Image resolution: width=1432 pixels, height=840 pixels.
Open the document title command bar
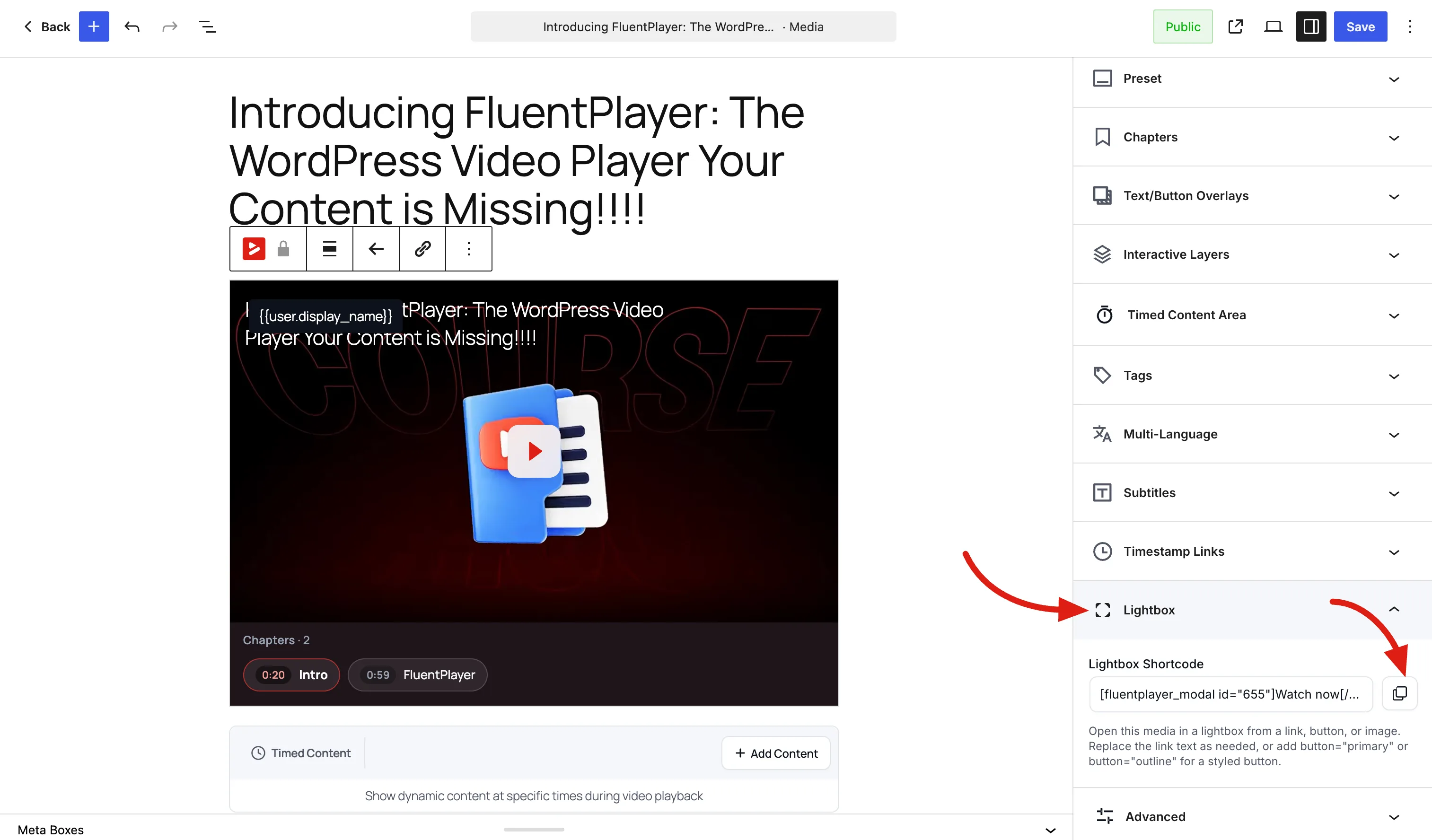683,26
